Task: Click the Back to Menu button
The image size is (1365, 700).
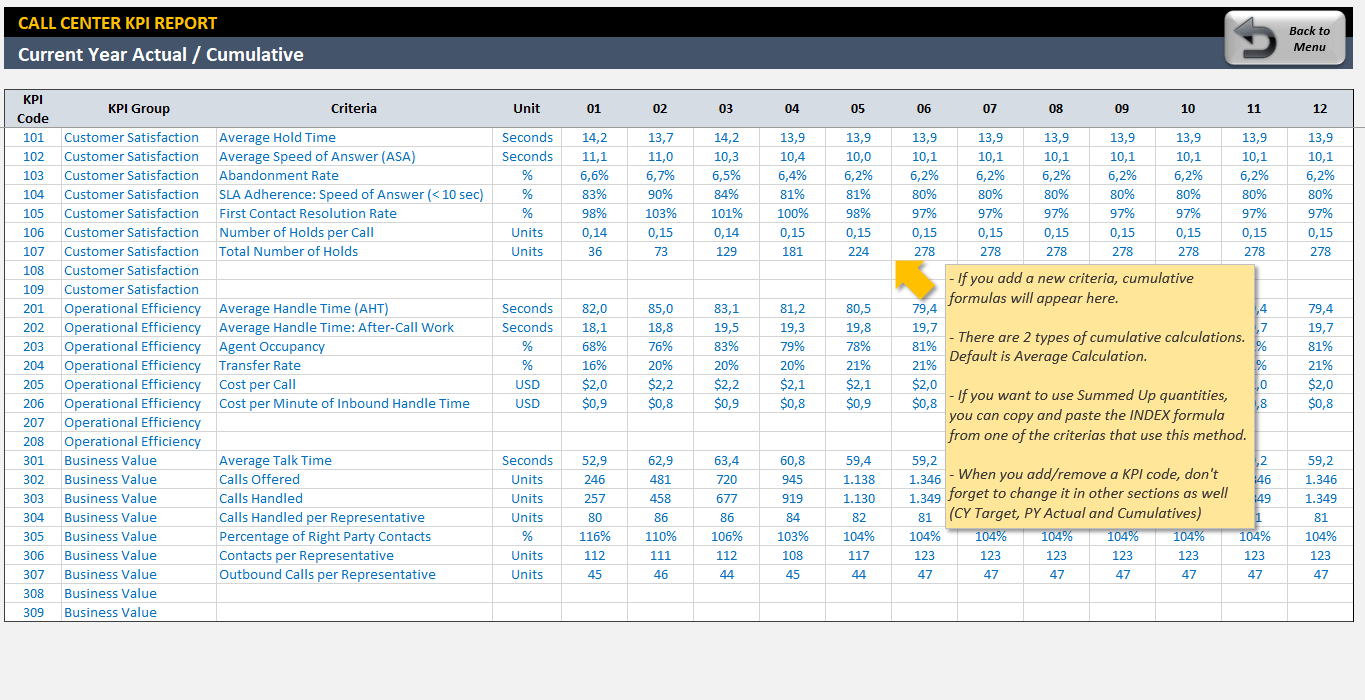Action: pyautogui.click(x=1288, y=39)
